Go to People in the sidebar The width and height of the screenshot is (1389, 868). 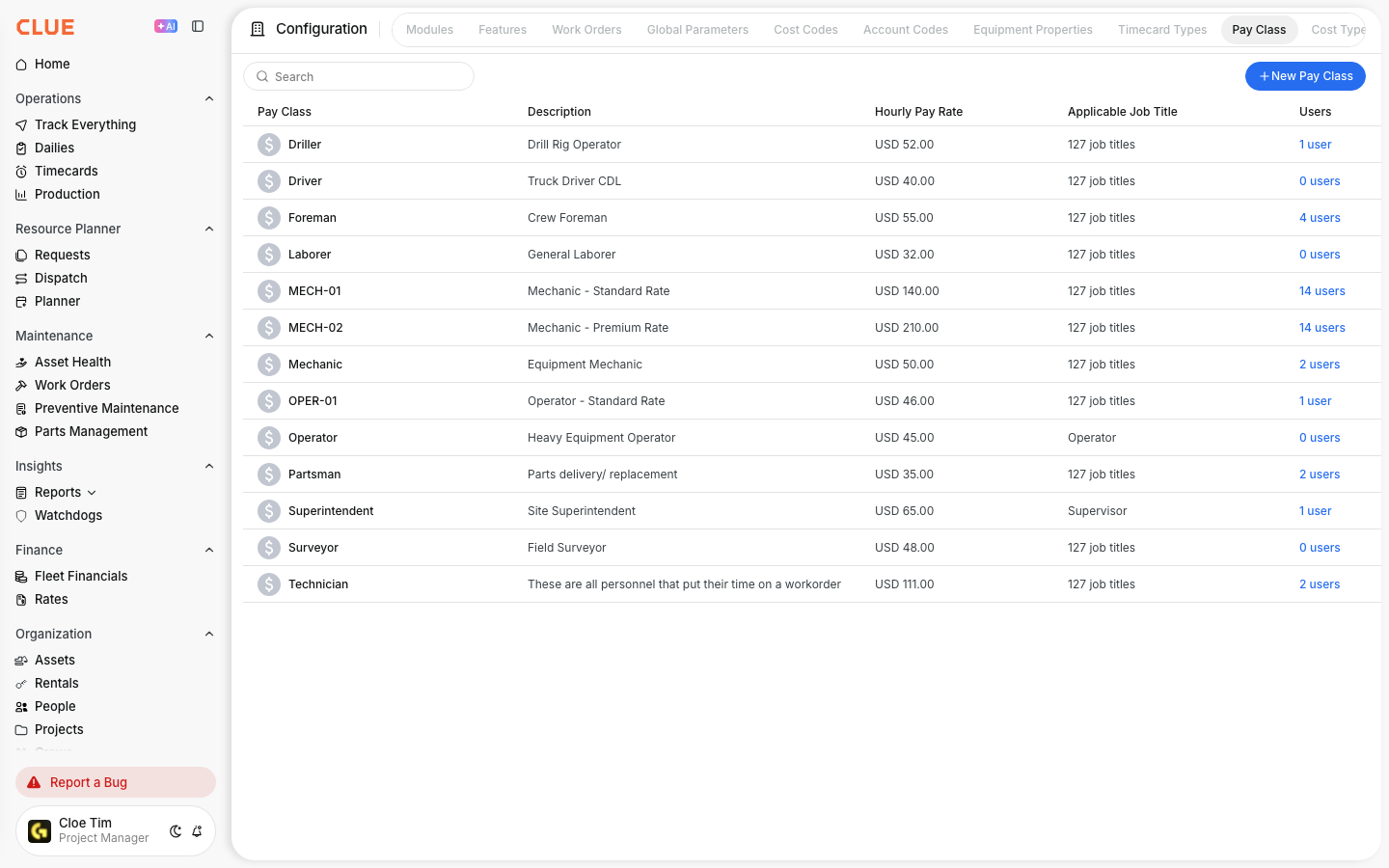click(x=55, y=707)
